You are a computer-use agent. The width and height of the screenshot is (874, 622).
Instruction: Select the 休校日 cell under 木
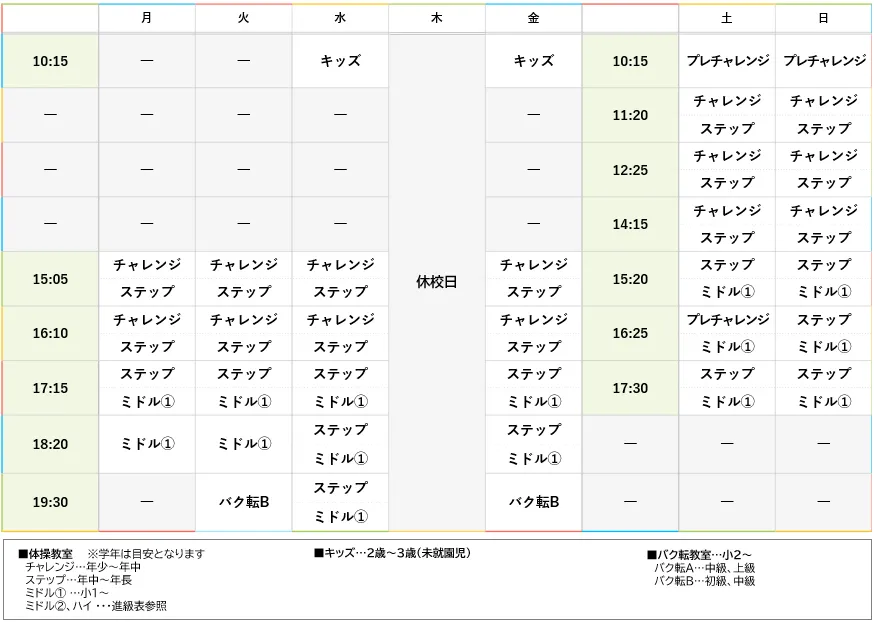[435, 280]
